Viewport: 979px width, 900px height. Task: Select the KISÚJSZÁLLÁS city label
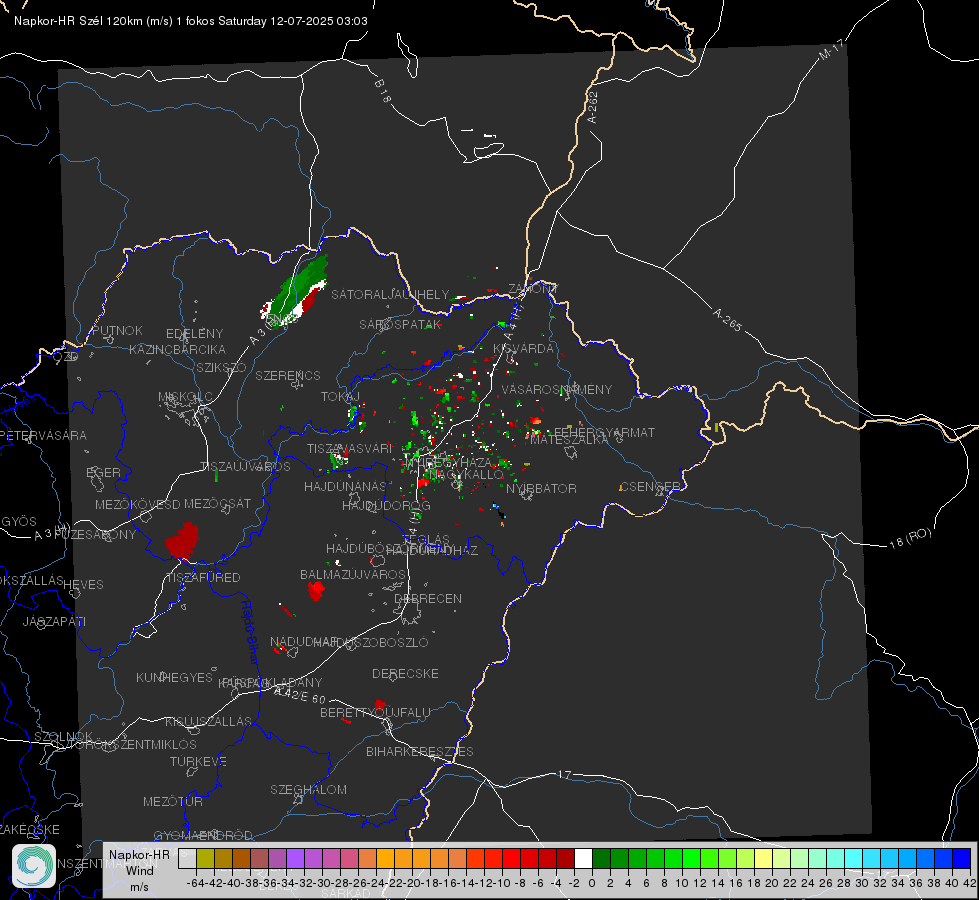click(209, 721)
